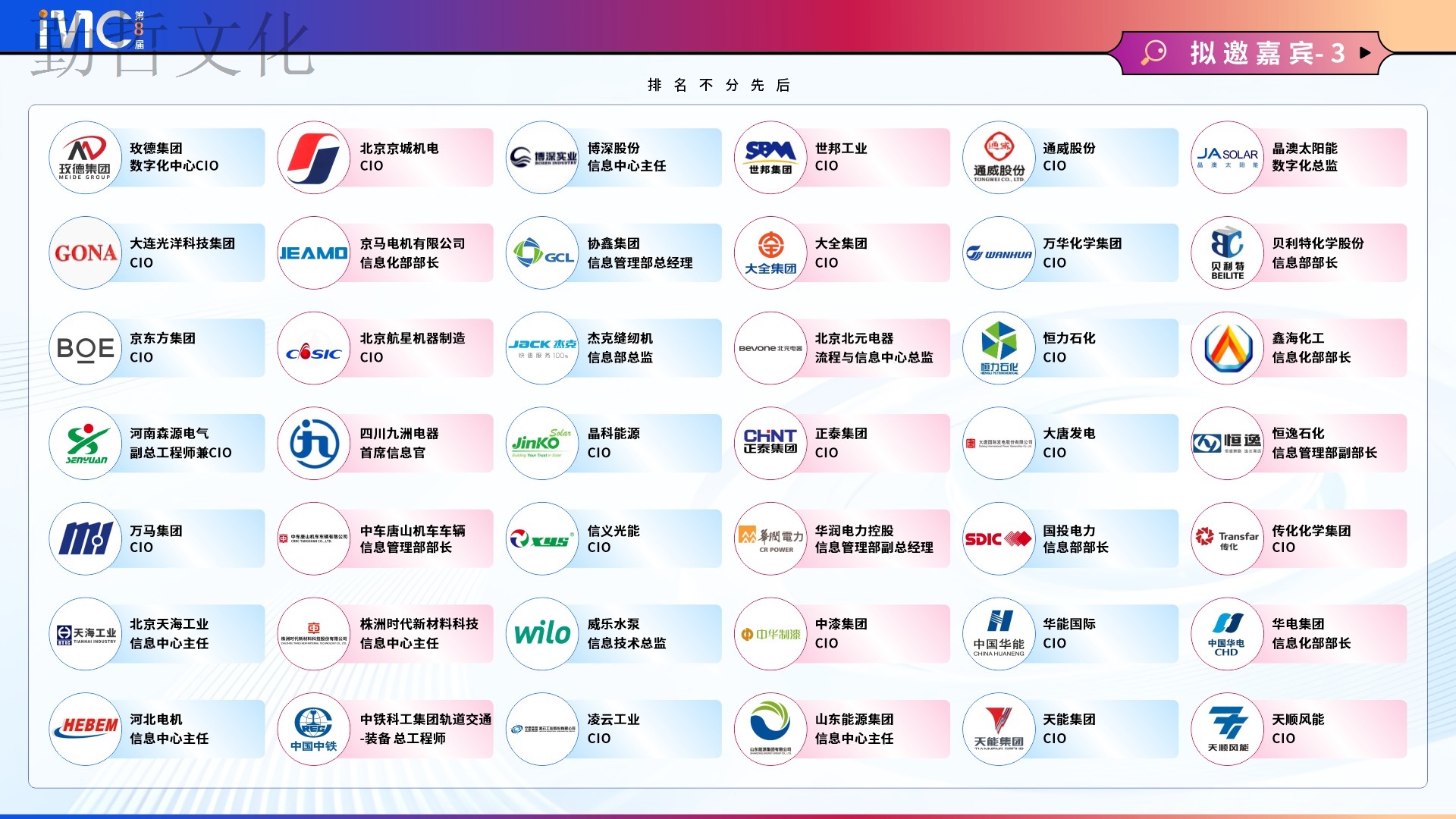The image size is (1456, 819).
Task: Click the 排名不分先后 caption text
Action: click(719, 85)
